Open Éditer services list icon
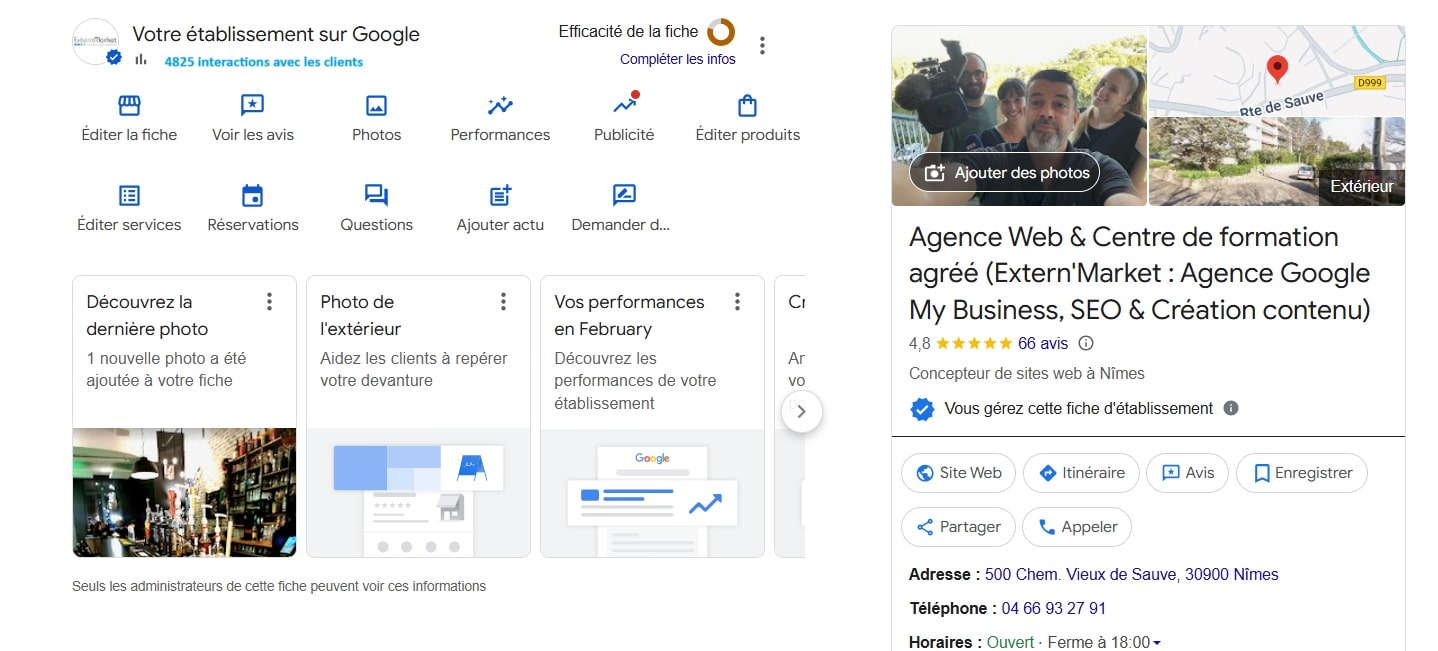Viewport: 1438px width, 651px height. click(129, 195)
